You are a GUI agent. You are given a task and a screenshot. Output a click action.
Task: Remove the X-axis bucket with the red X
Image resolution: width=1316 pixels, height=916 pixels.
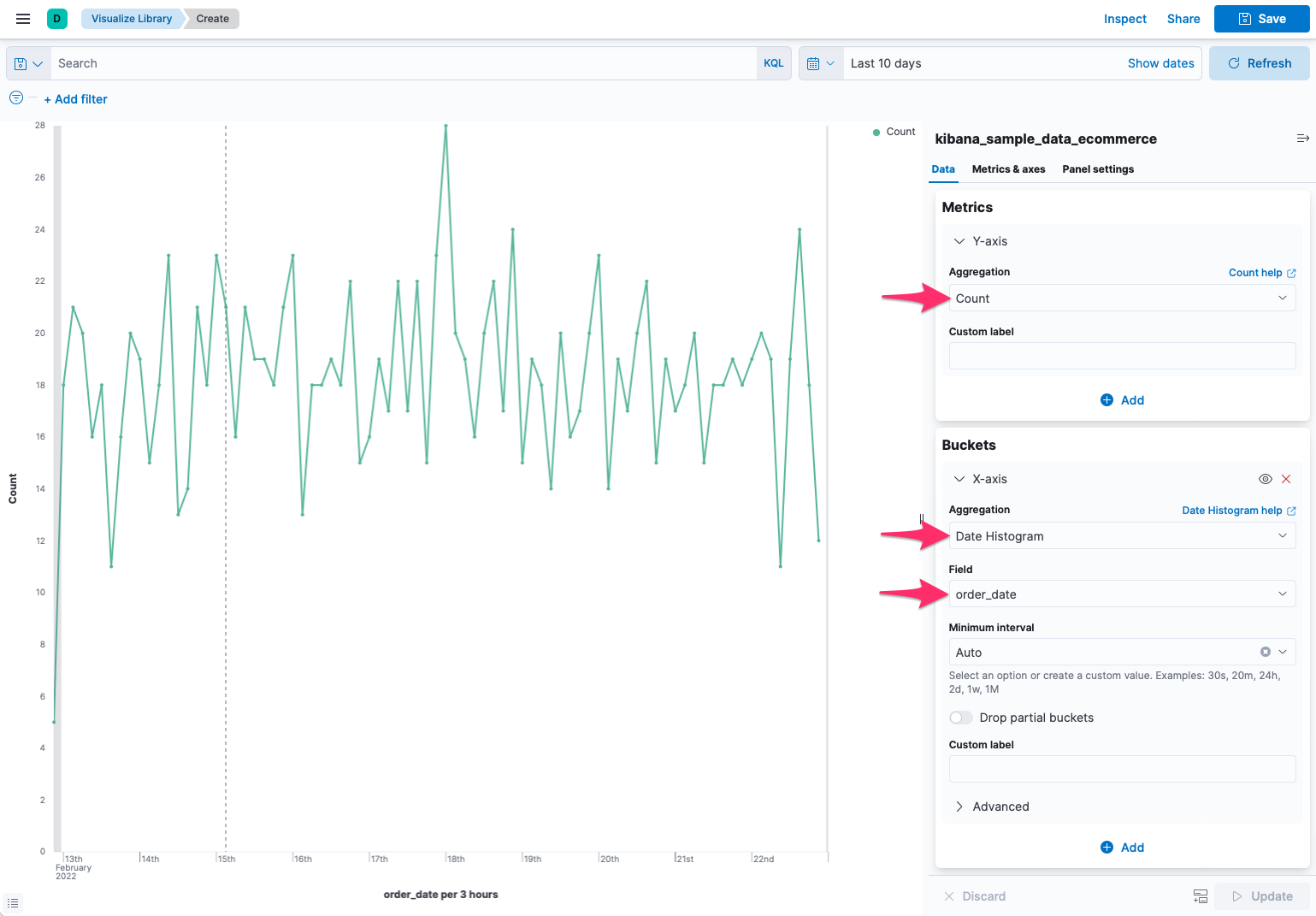point(1286,479)
